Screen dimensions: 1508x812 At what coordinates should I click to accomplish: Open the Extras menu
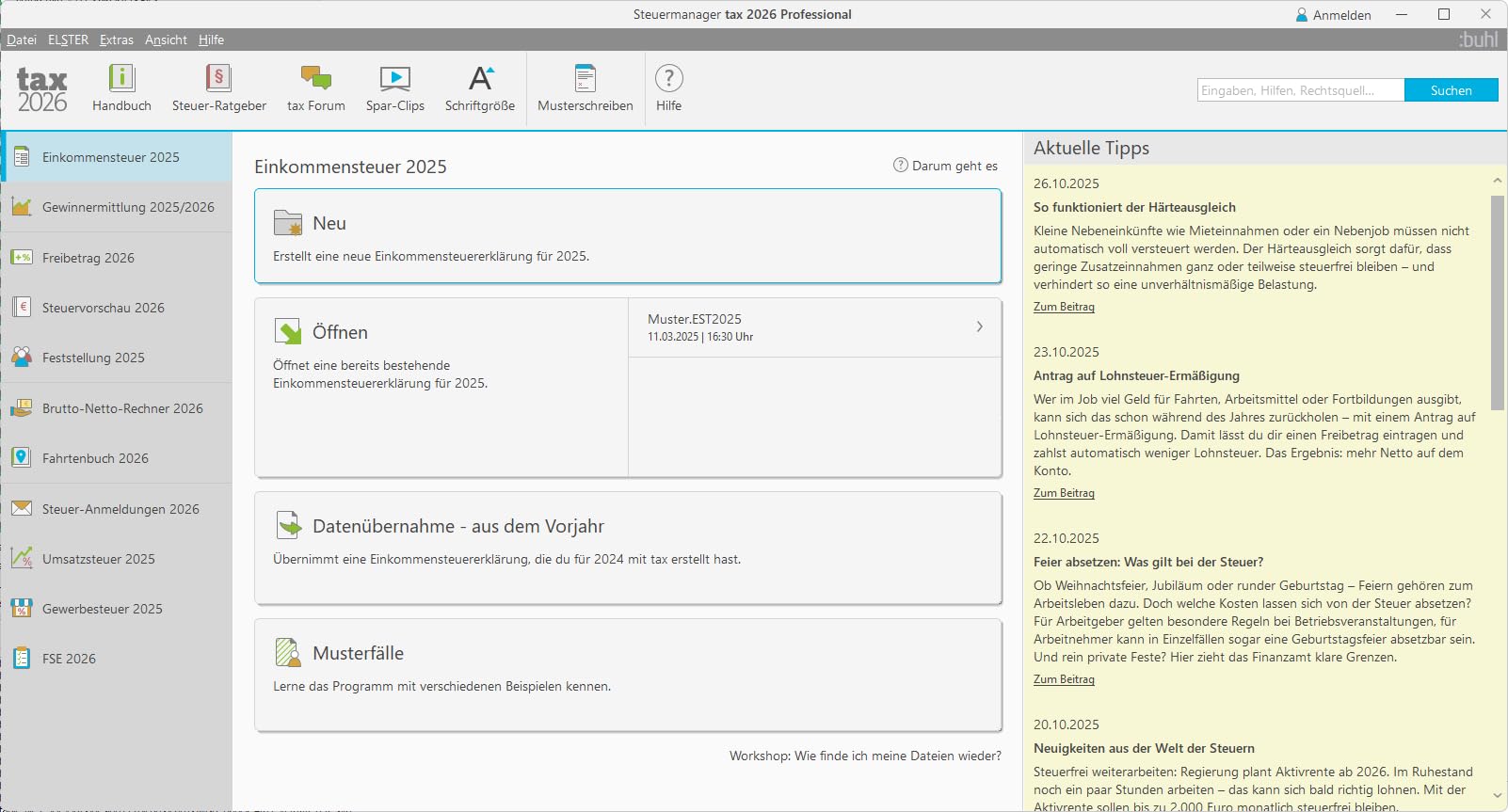click(x=117, y=40)
